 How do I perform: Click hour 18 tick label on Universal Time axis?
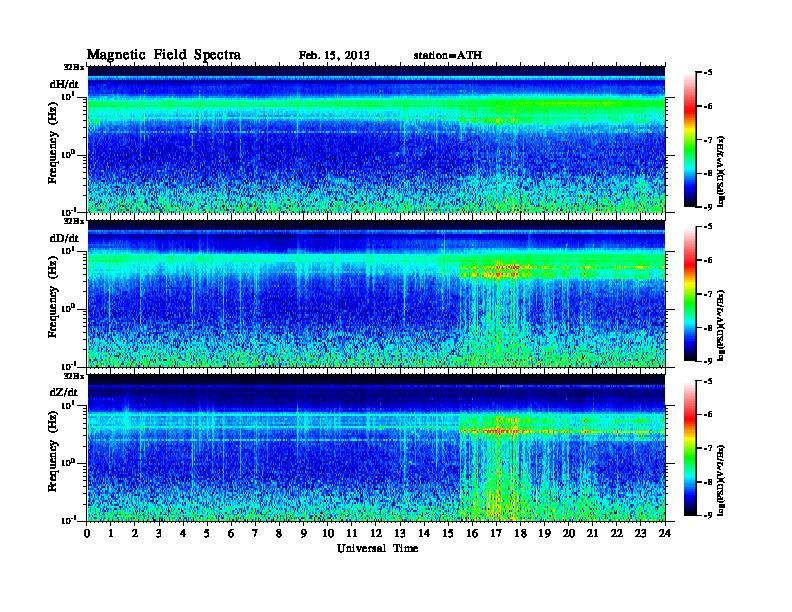click(521, 533)
